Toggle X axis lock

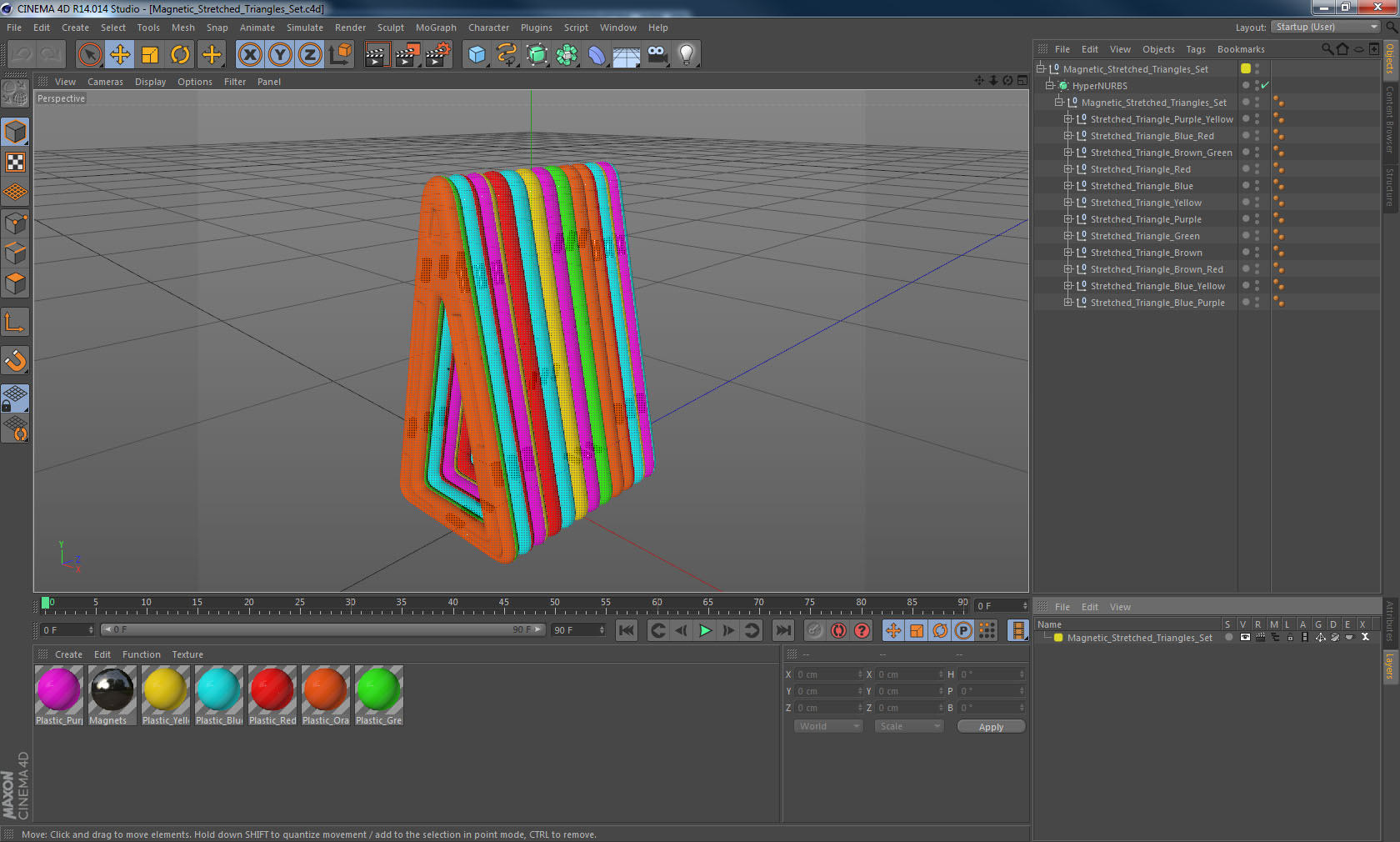249,55
